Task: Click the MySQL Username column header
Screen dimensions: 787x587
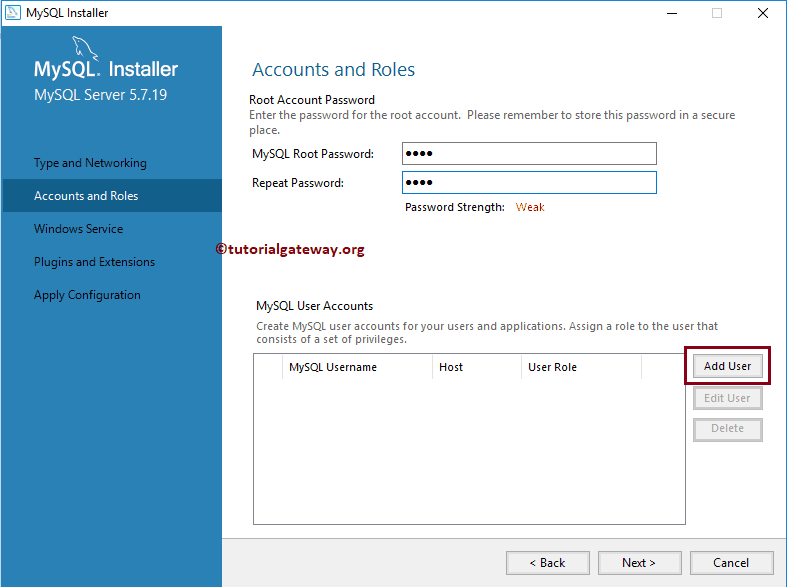Action: point(357,367)
